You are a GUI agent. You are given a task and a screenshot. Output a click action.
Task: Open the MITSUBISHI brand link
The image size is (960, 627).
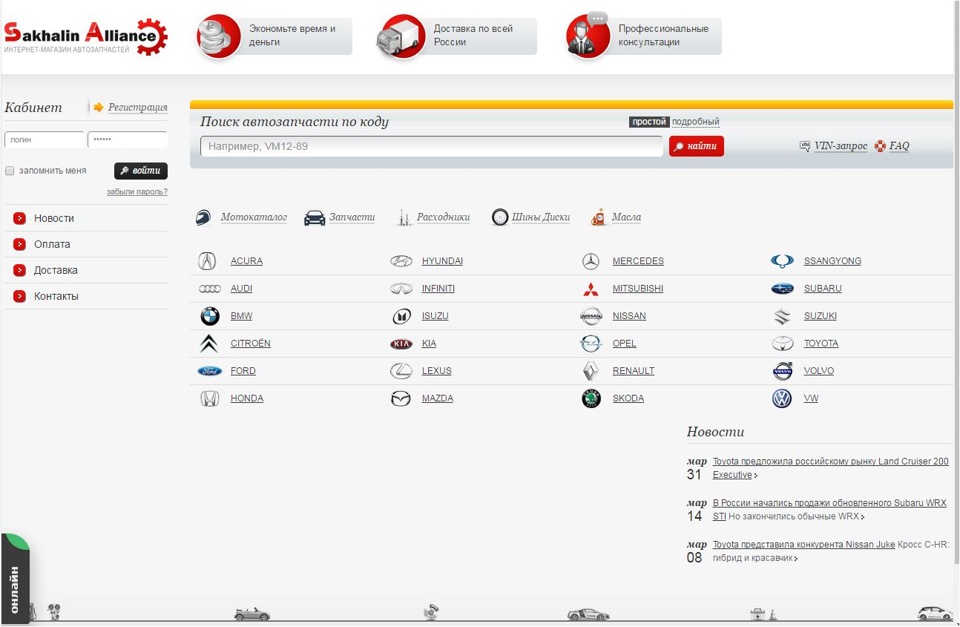pyautogui.click(x=637, y=288)
